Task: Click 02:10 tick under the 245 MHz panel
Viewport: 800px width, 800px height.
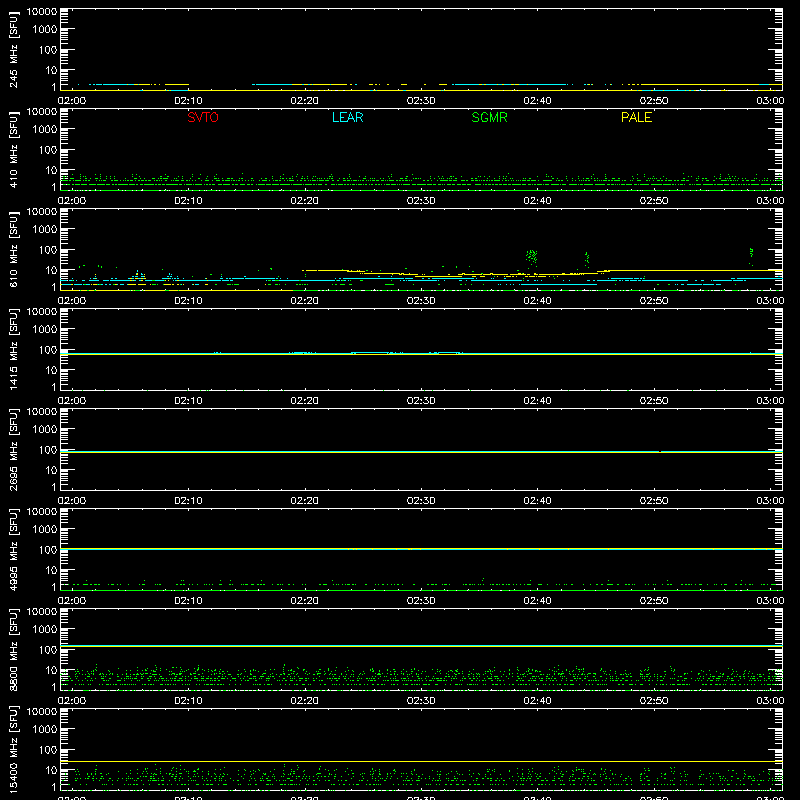Action: click(188, 101)
